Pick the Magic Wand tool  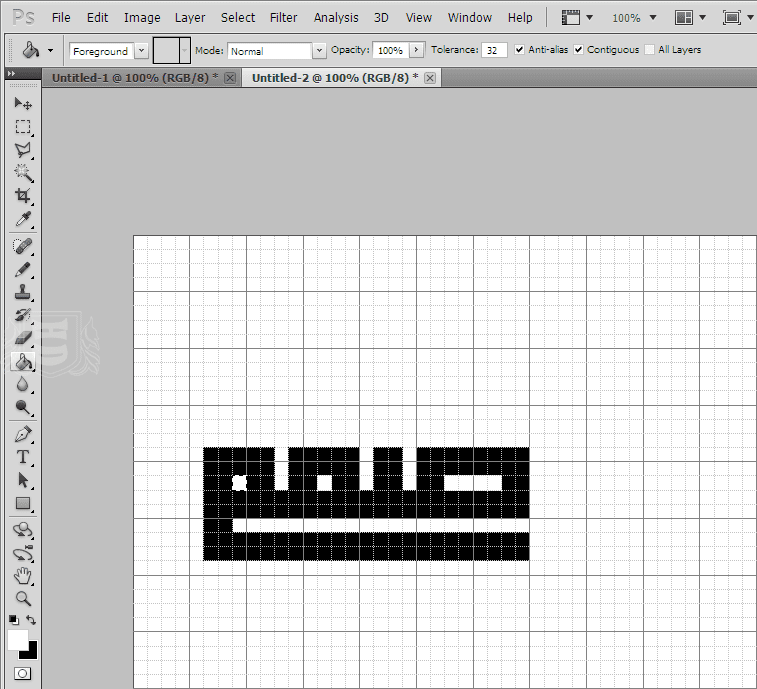[22, 173]
